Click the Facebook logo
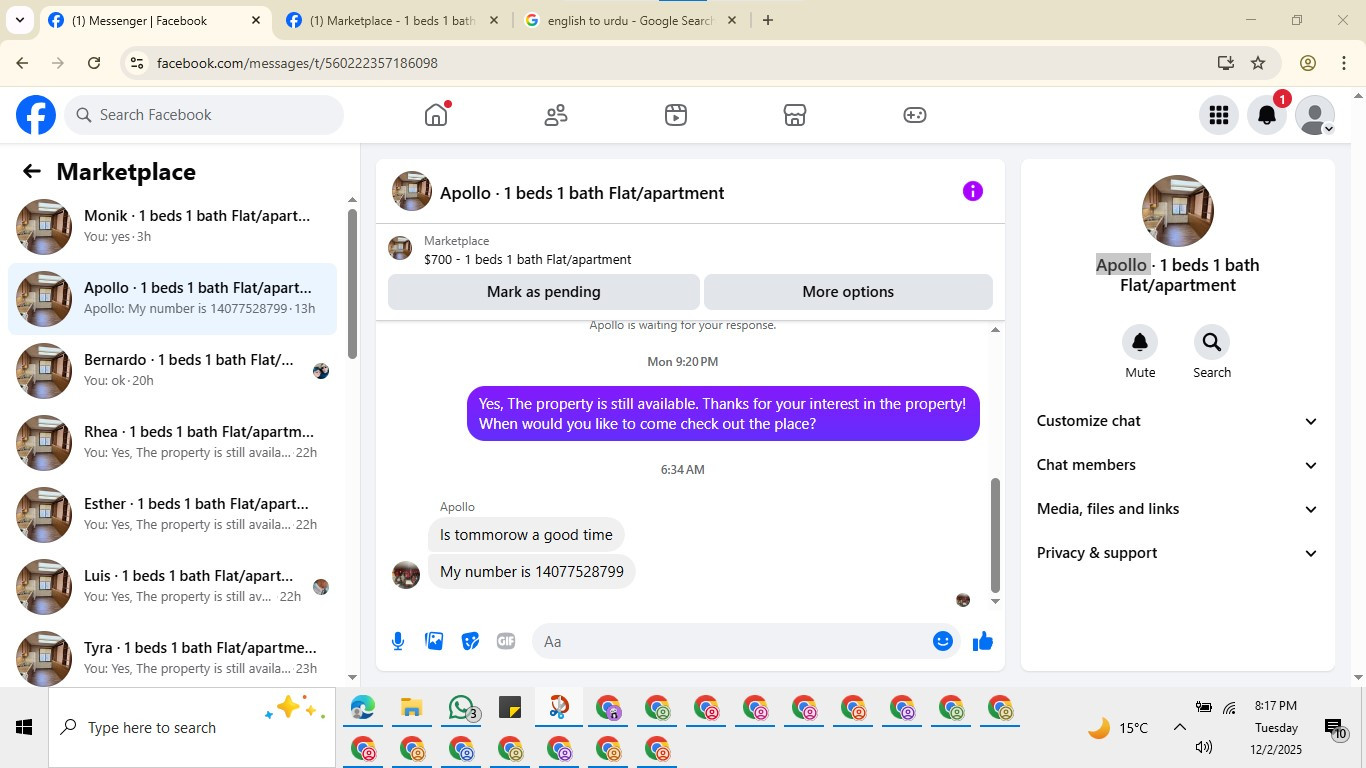 point(36,115)
